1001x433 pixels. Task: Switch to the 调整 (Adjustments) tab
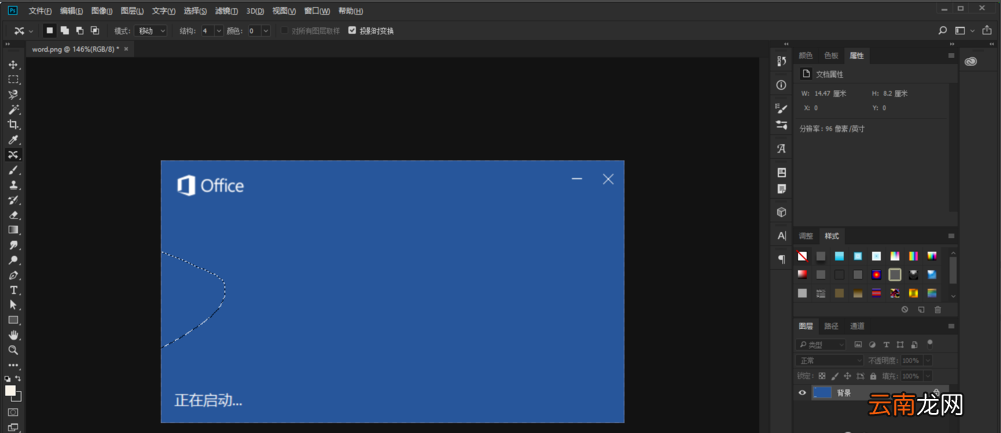(x=806, y=236)
